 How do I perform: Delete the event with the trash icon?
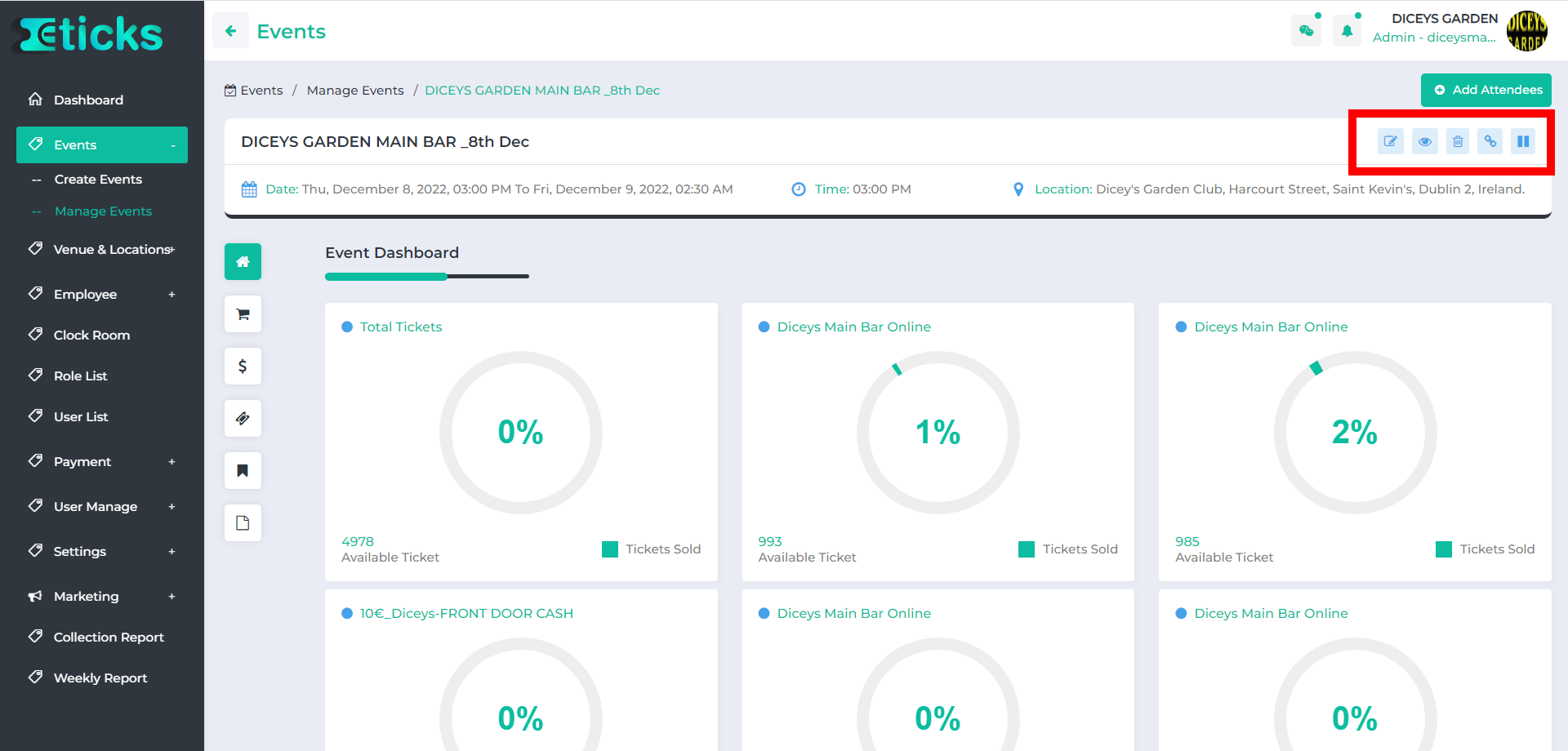tap(1458, 141)
